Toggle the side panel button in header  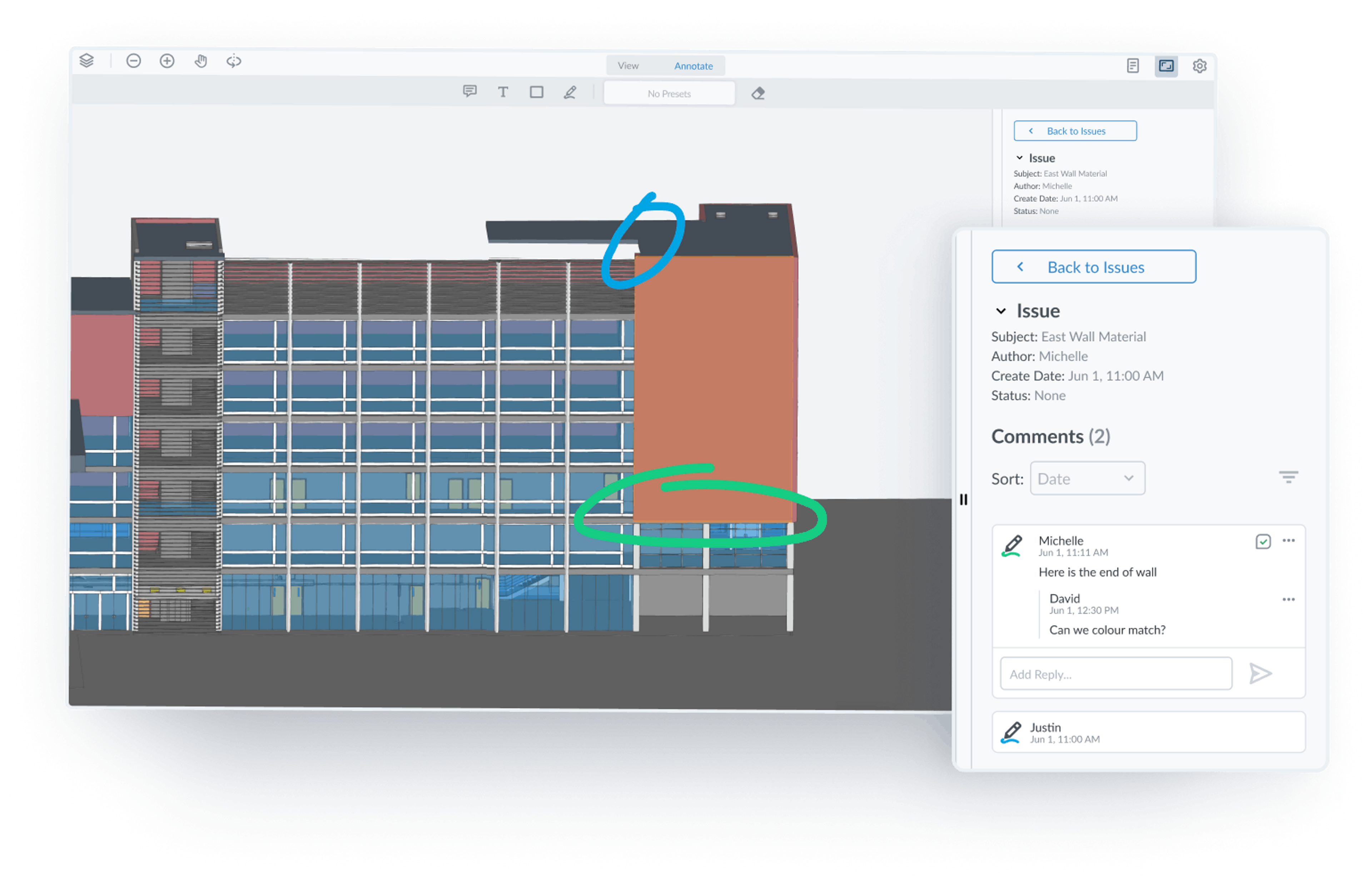[x=1165, y=66]
